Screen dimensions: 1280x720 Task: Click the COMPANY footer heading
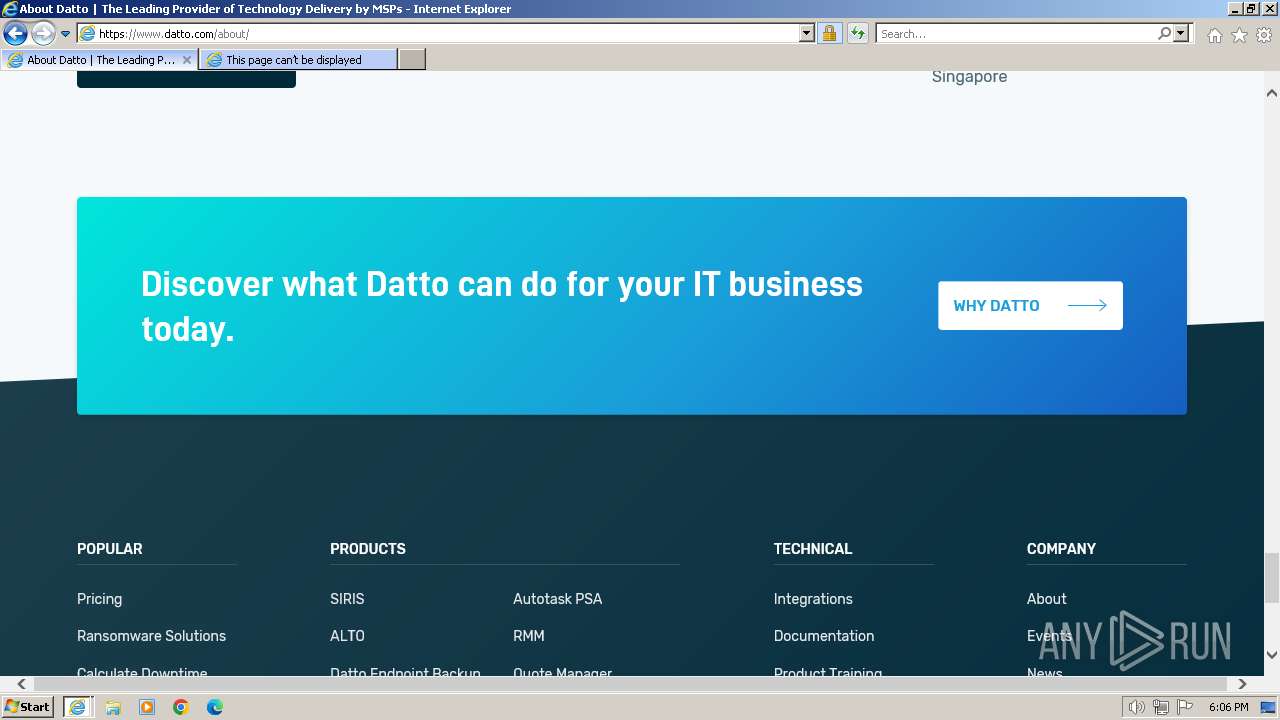[1061, 549]
